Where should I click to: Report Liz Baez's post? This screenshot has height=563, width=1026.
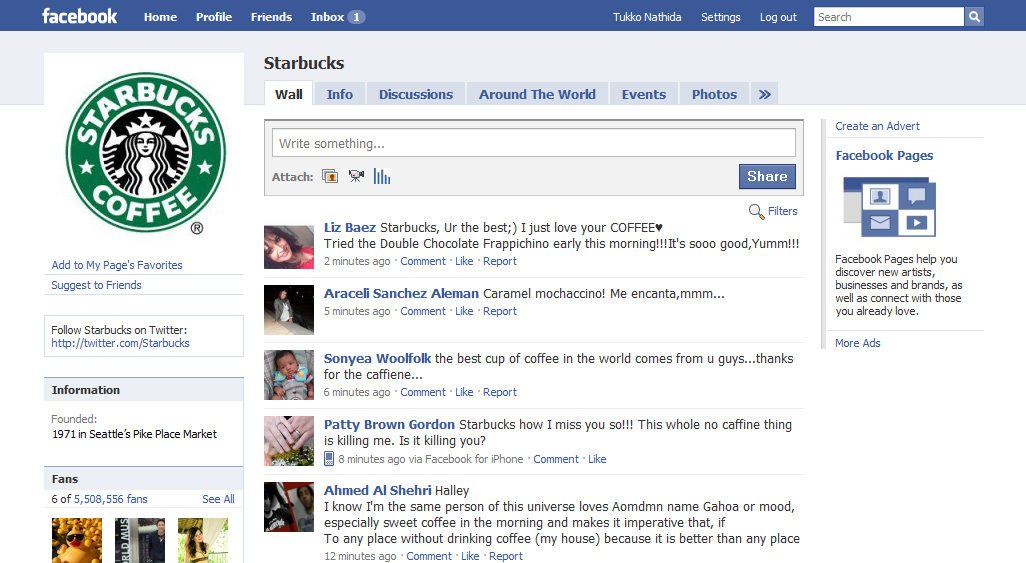pyautogui.click(x=500, y=261)
